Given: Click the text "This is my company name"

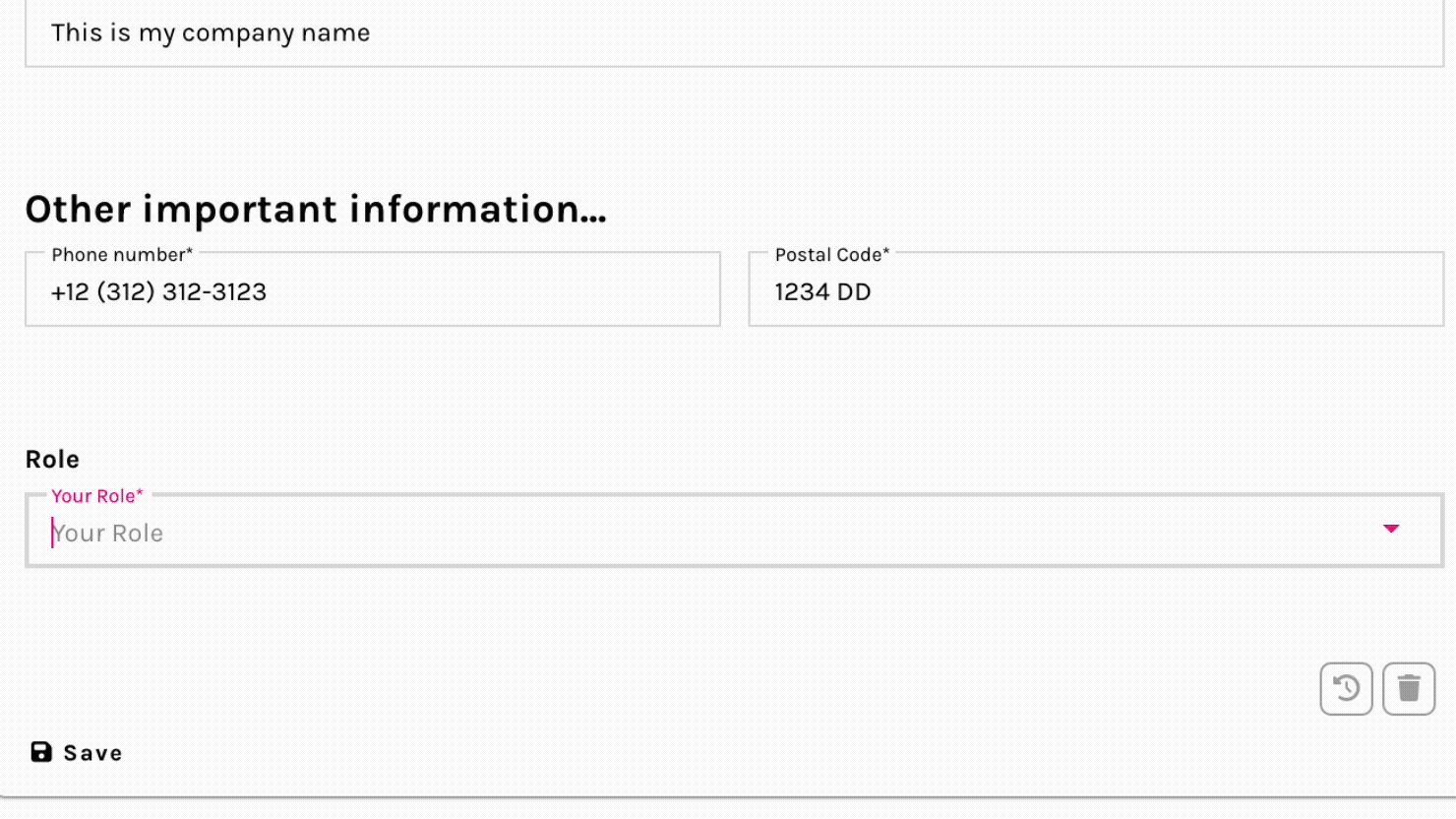Looking at the screenshot, I should (x=211, y=33).
